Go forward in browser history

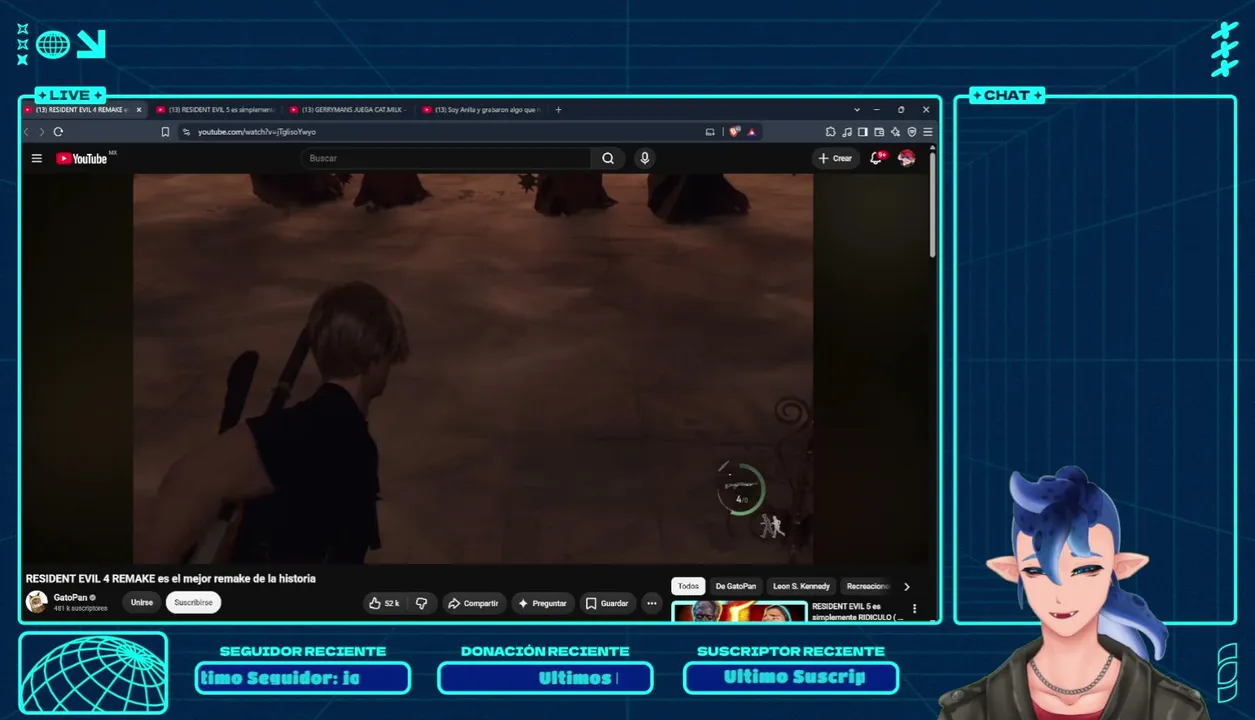tap(41, 132)
